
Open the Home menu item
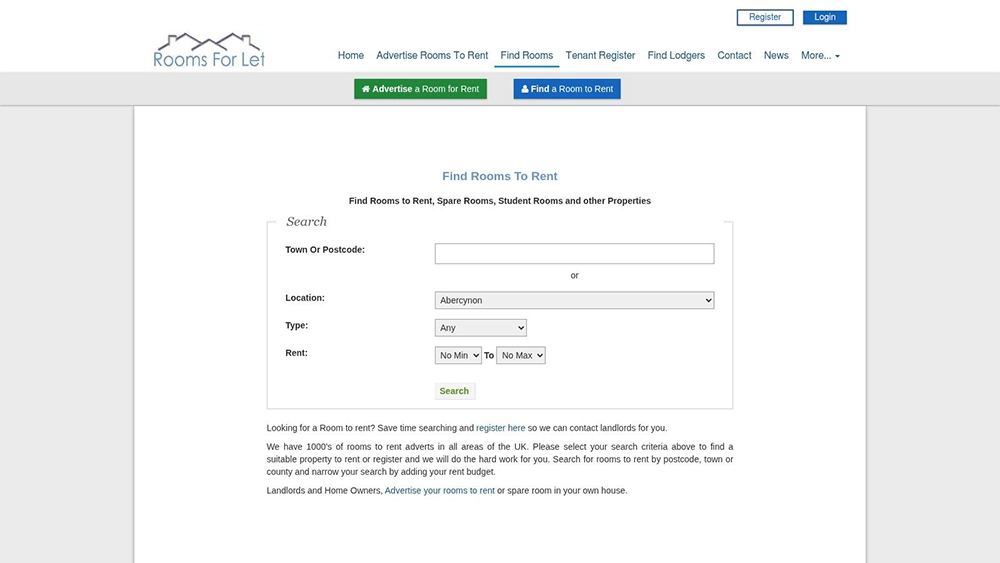point(351,55)
